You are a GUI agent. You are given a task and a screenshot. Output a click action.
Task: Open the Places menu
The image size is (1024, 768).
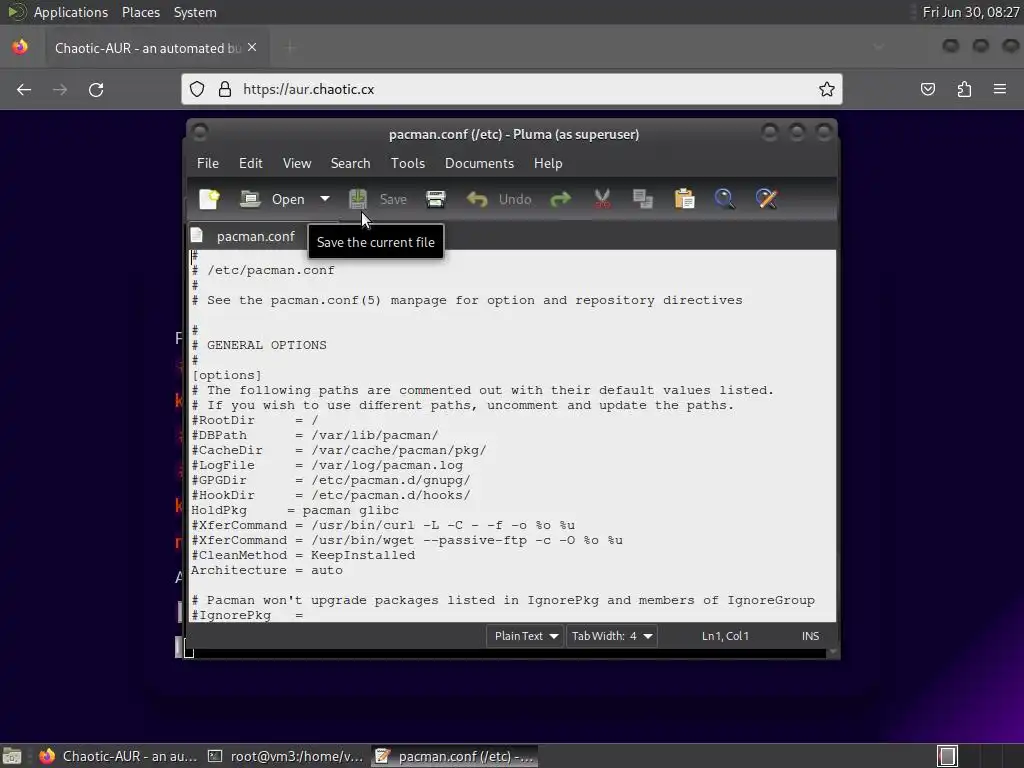[x=140, y=12]
